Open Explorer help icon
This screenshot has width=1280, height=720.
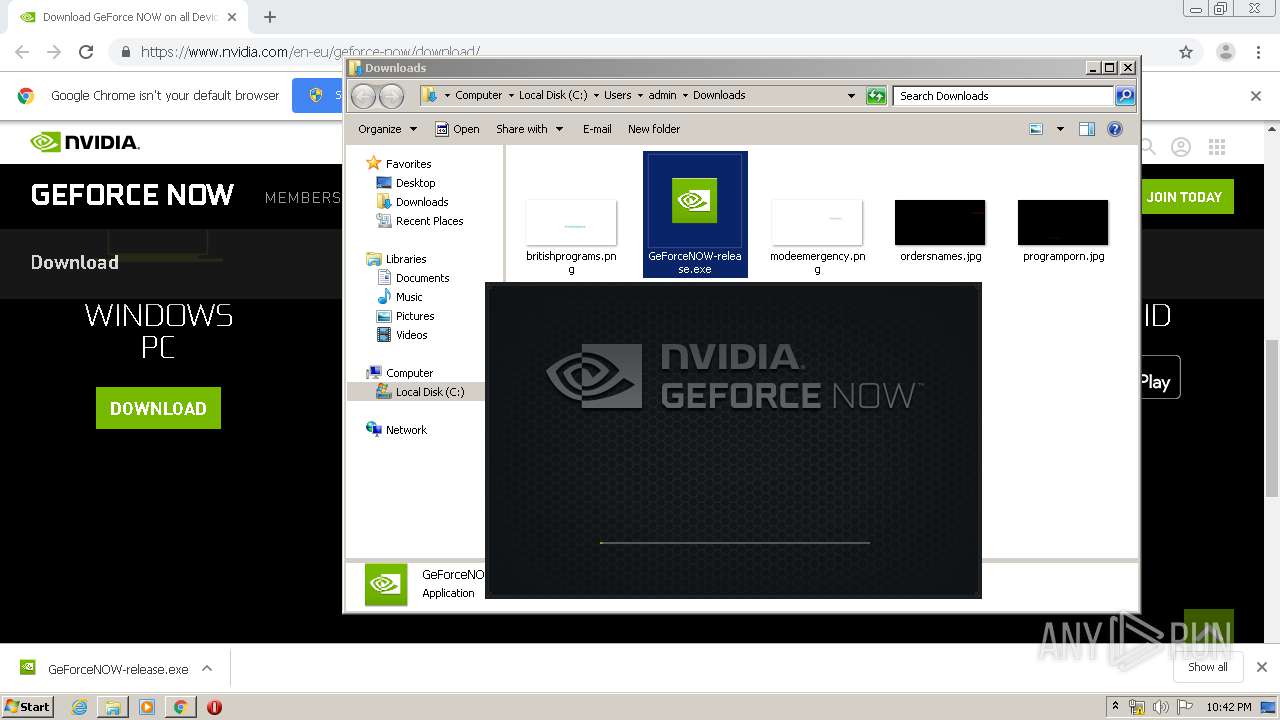tap(1115, 129)
